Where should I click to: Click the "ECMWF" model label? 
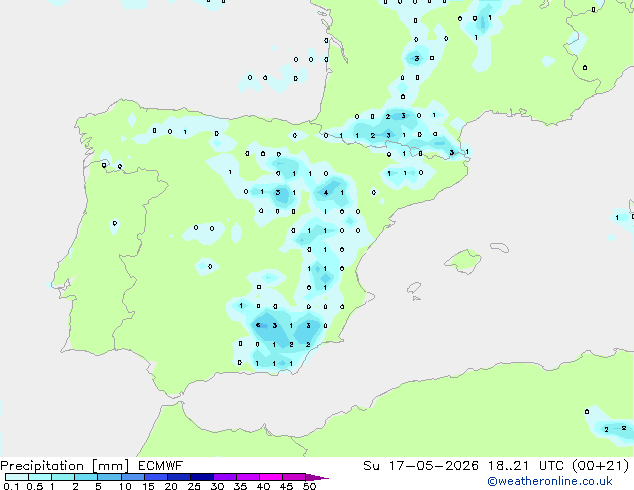[x=161, y=466]
